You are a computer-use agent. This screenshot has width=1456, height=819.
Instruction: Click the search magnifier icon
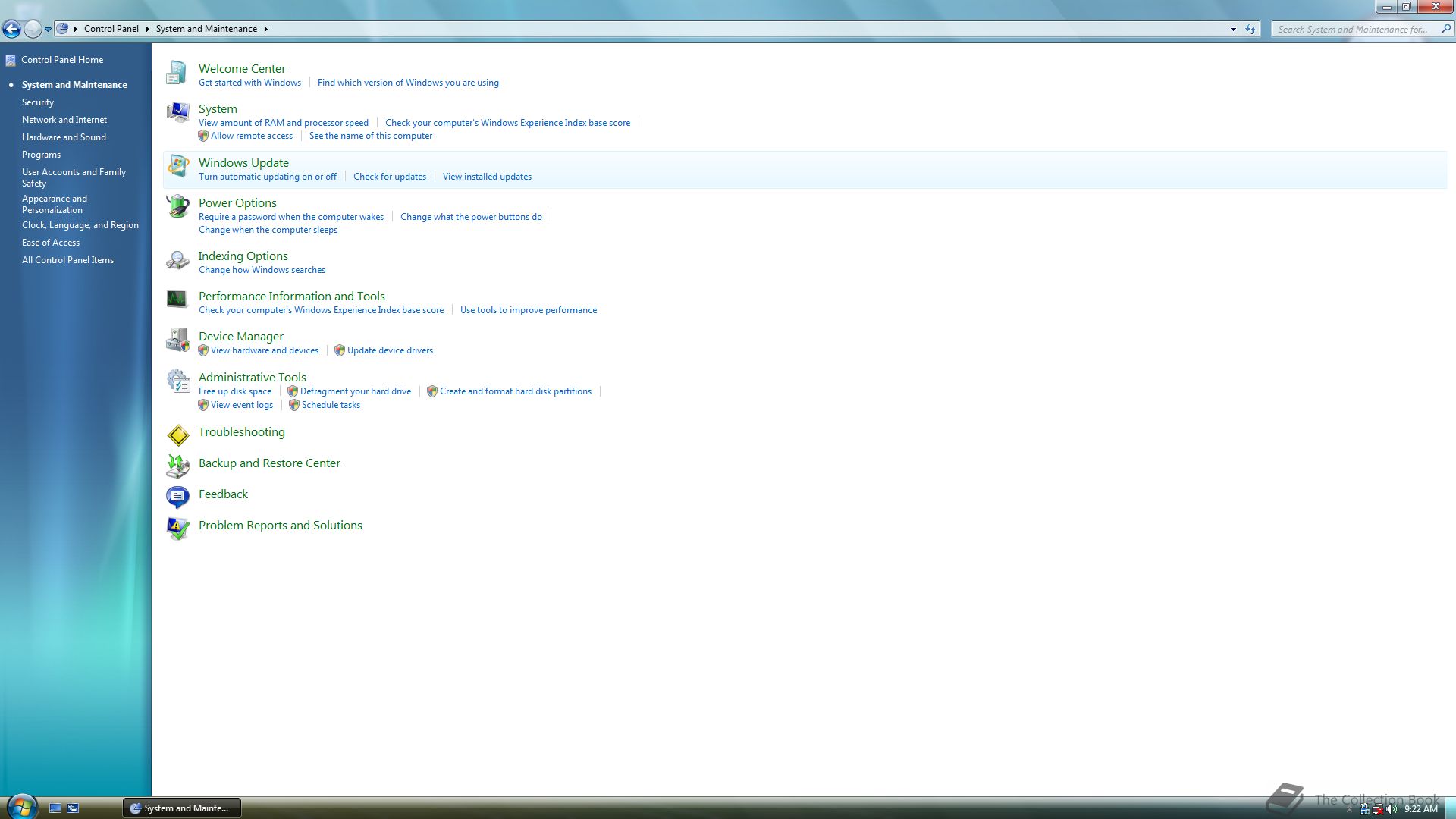click(x=1446, y=29)
